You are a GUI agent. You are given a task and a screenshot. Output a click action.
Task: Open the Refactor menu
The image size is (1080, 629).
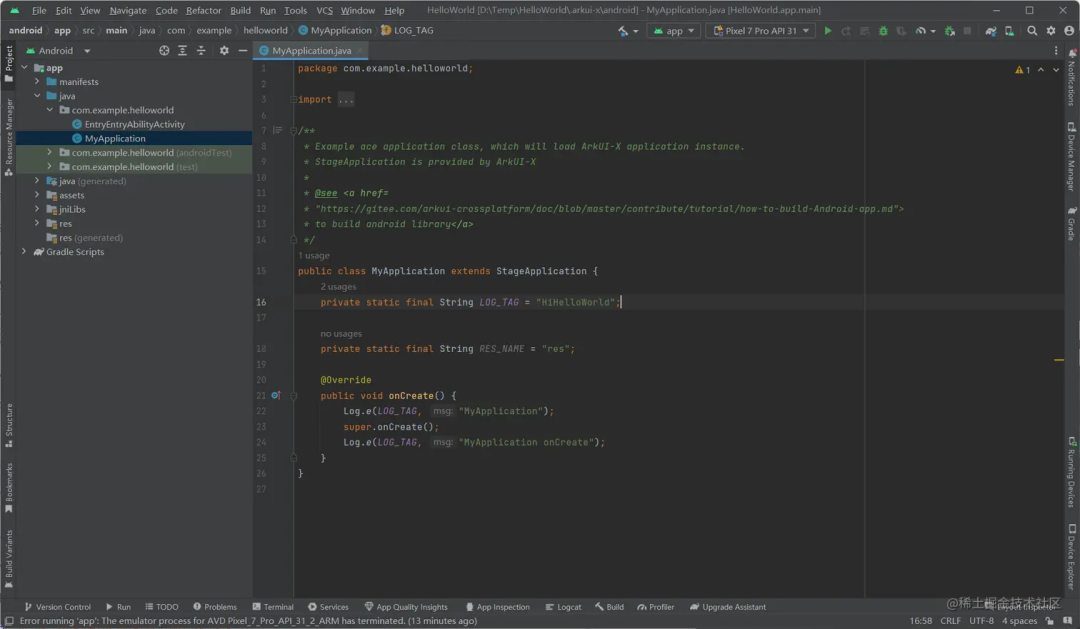(203, 10)
